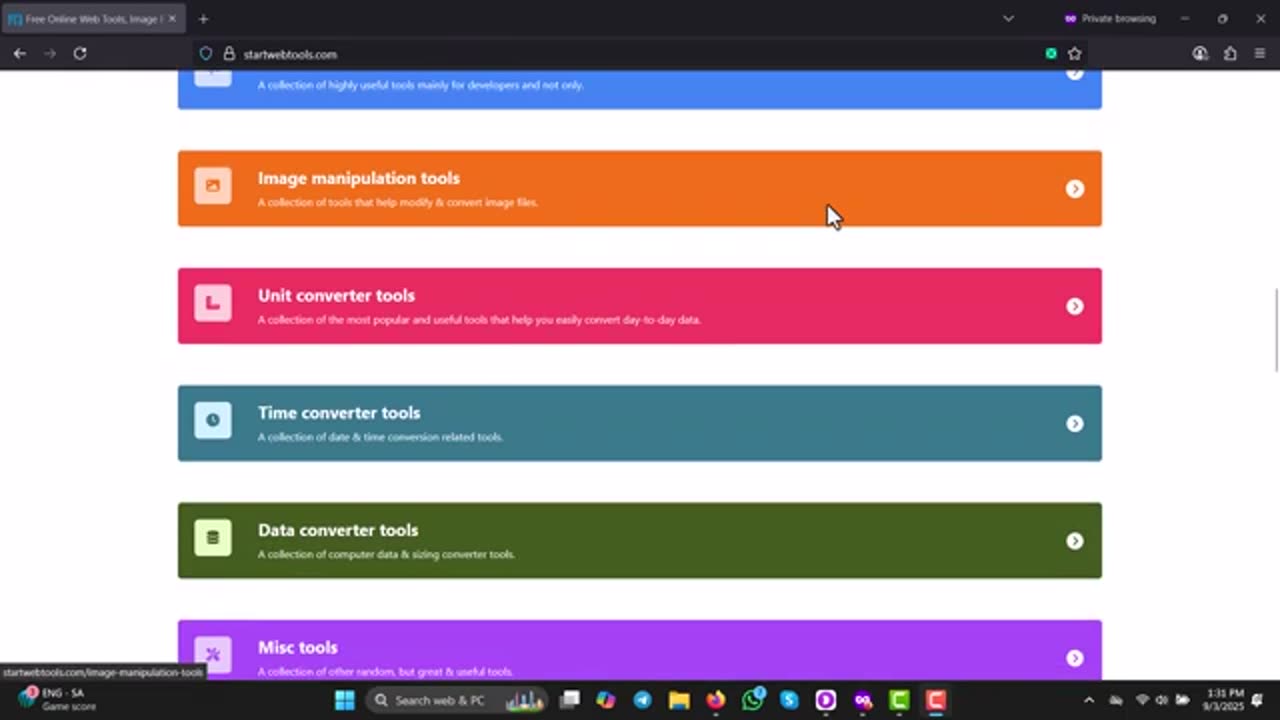Click the Private browsing indicator

[1110, 19]
